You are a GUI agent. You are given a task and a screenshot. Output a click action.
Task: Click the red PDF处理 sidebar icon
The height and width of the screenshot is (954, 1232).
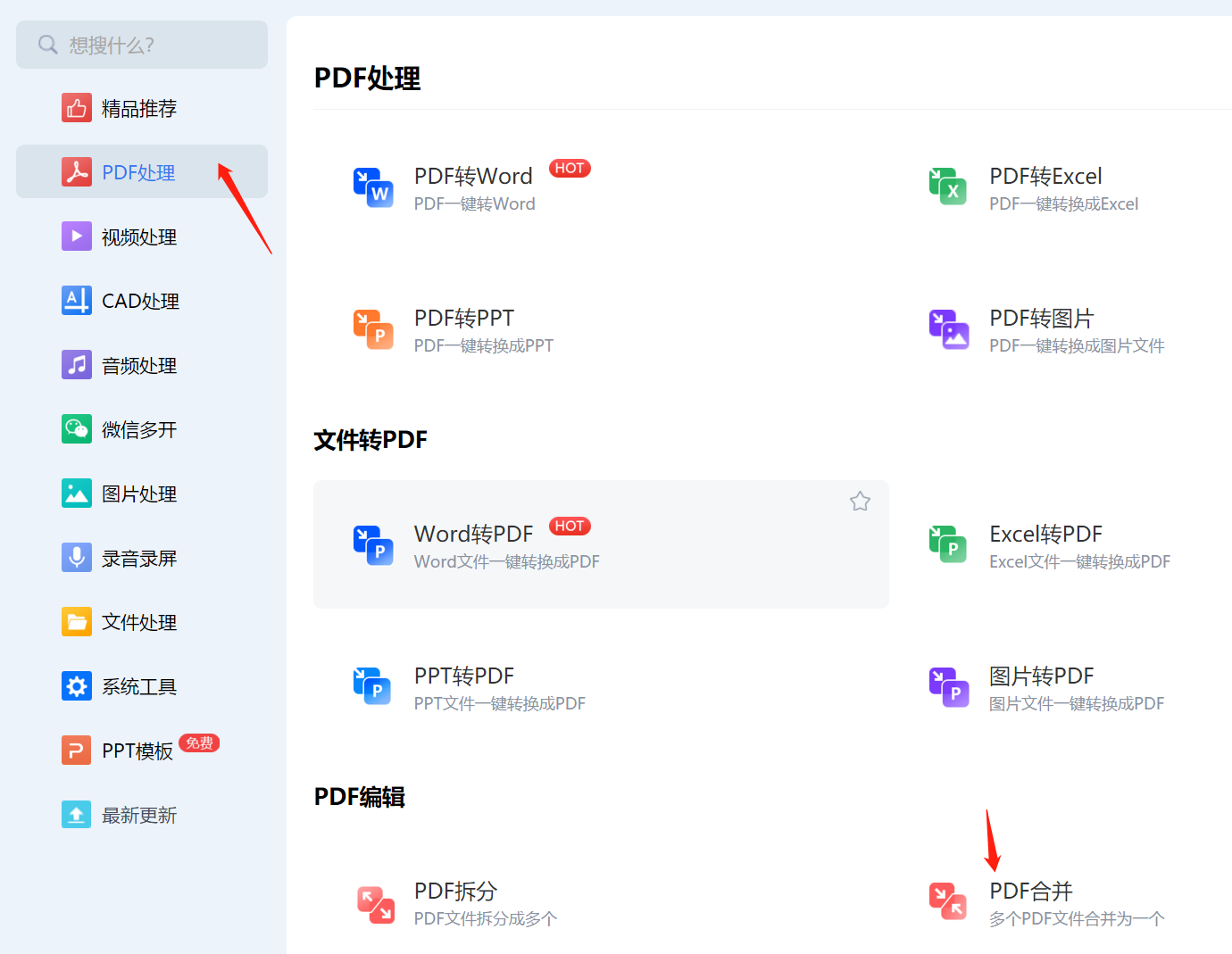(77, 172)
